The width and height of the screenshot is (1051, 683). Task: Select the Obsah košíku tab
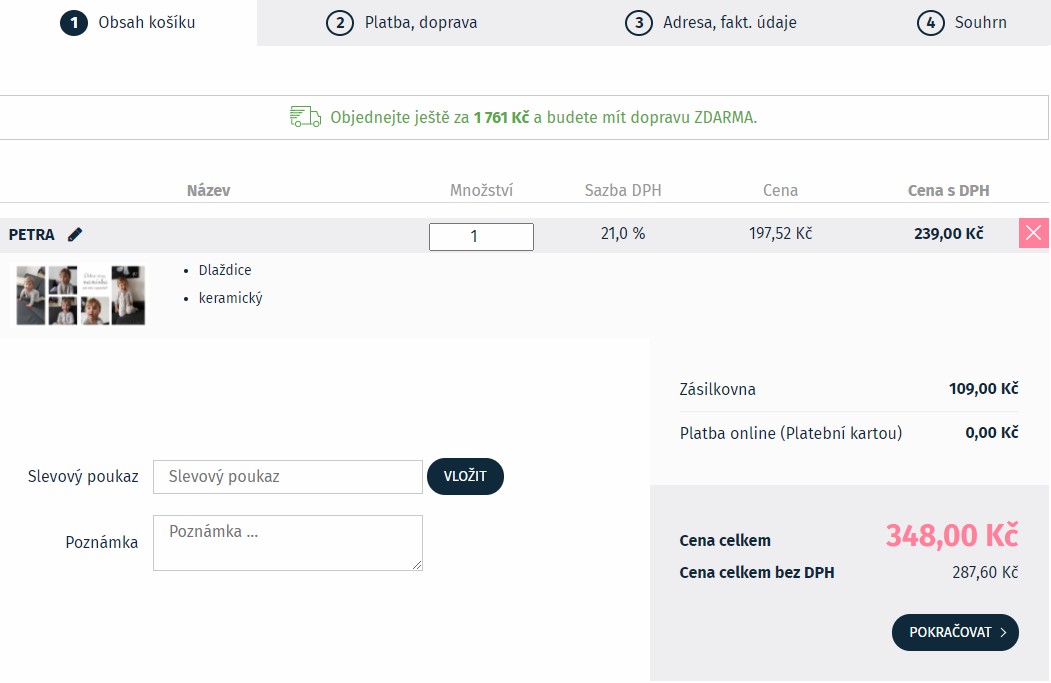point(146,22)
